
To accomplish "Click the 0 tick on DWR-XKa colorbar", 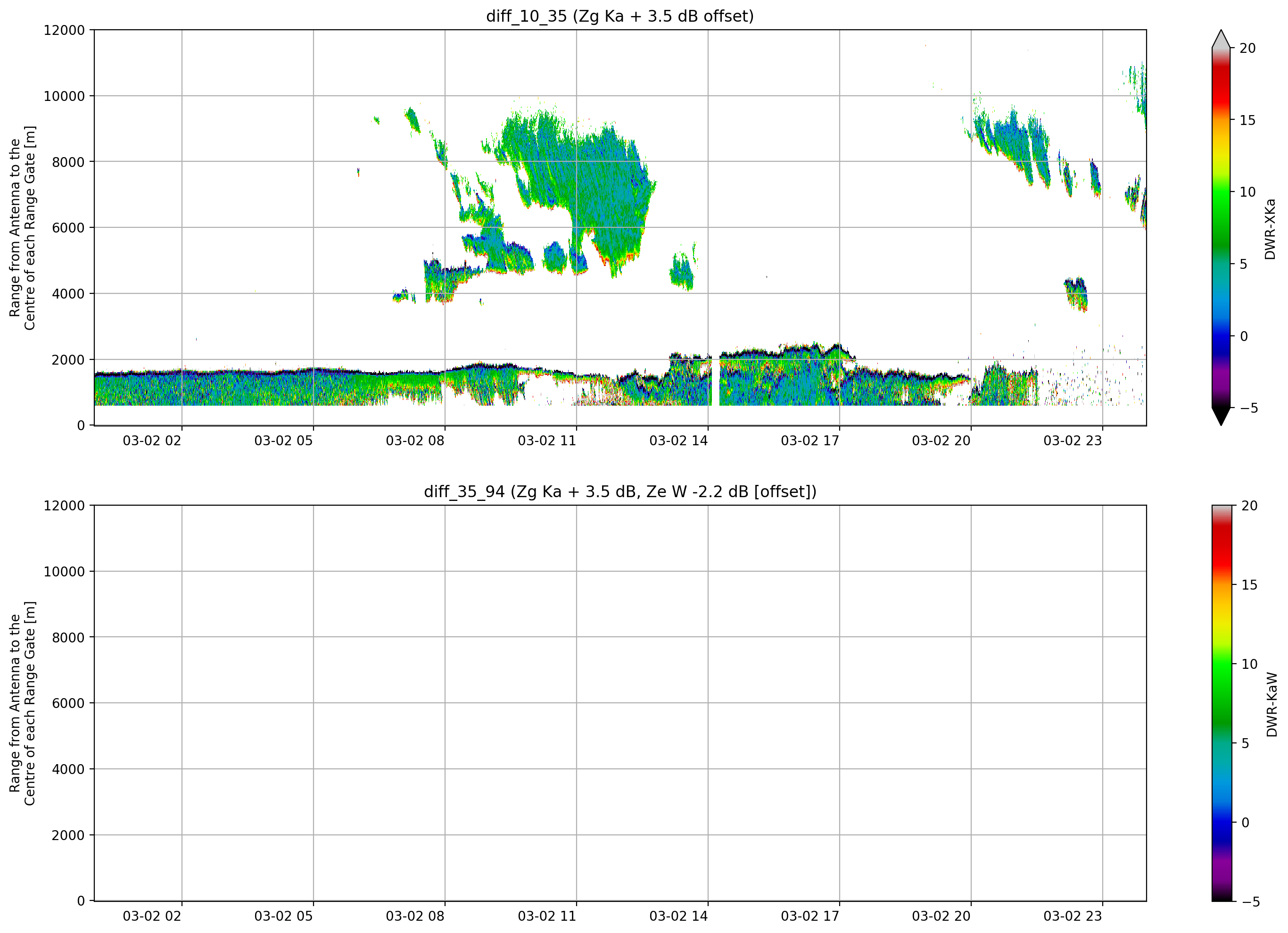I will pos(1243,336).
